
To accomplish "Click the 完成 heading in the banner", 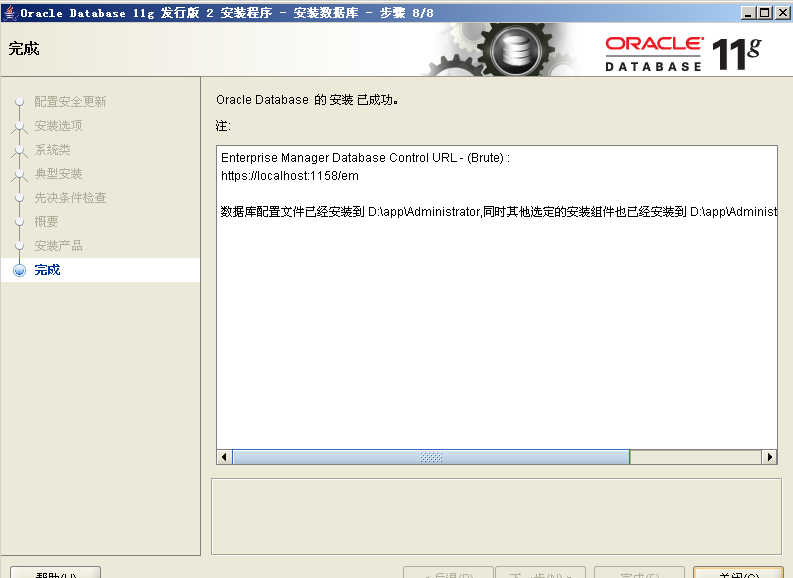I will point(24,49).
